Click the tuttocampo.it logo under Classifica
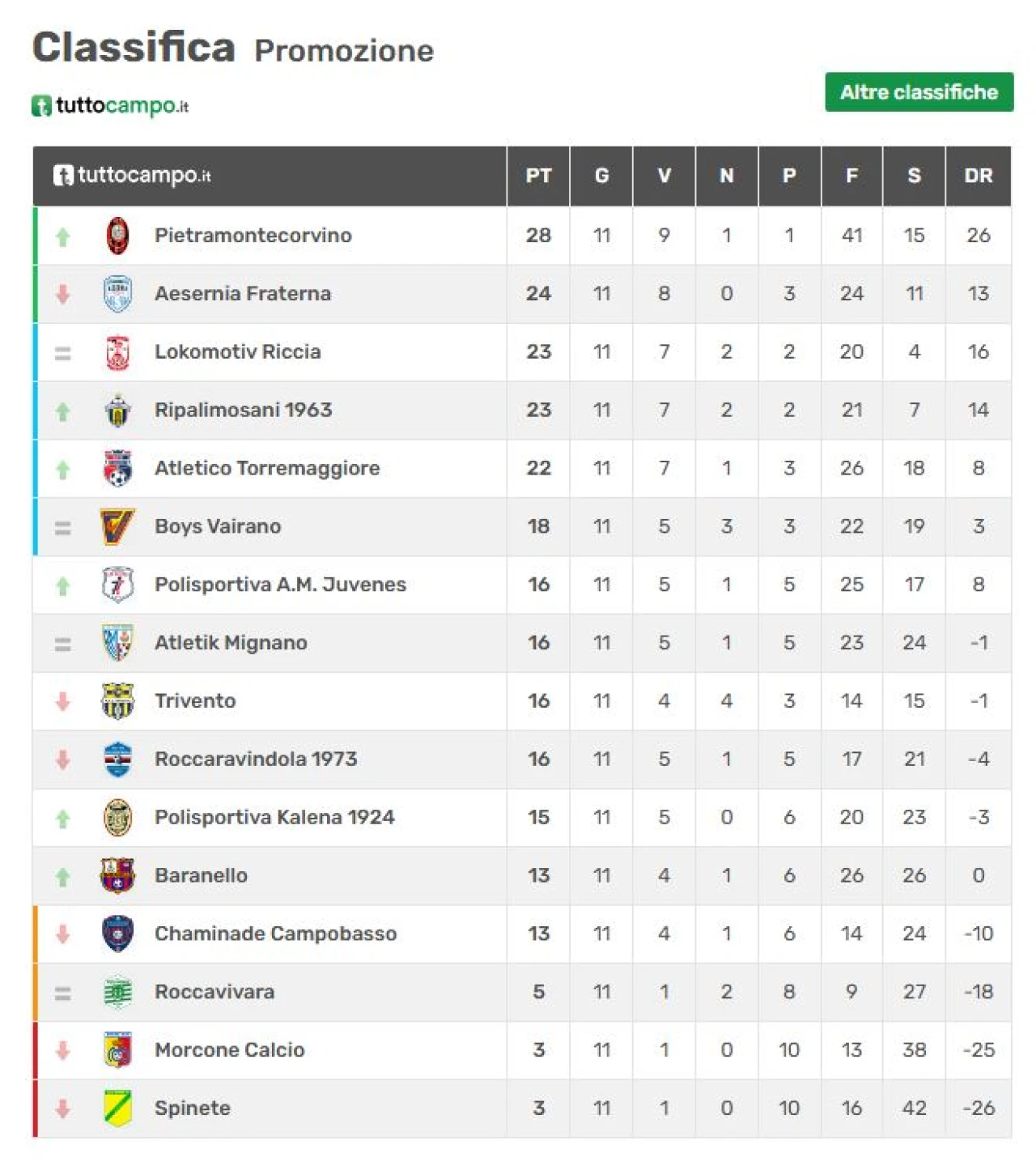The width and height of the screenshot is (1036, 1170). [x=110, y=106]
